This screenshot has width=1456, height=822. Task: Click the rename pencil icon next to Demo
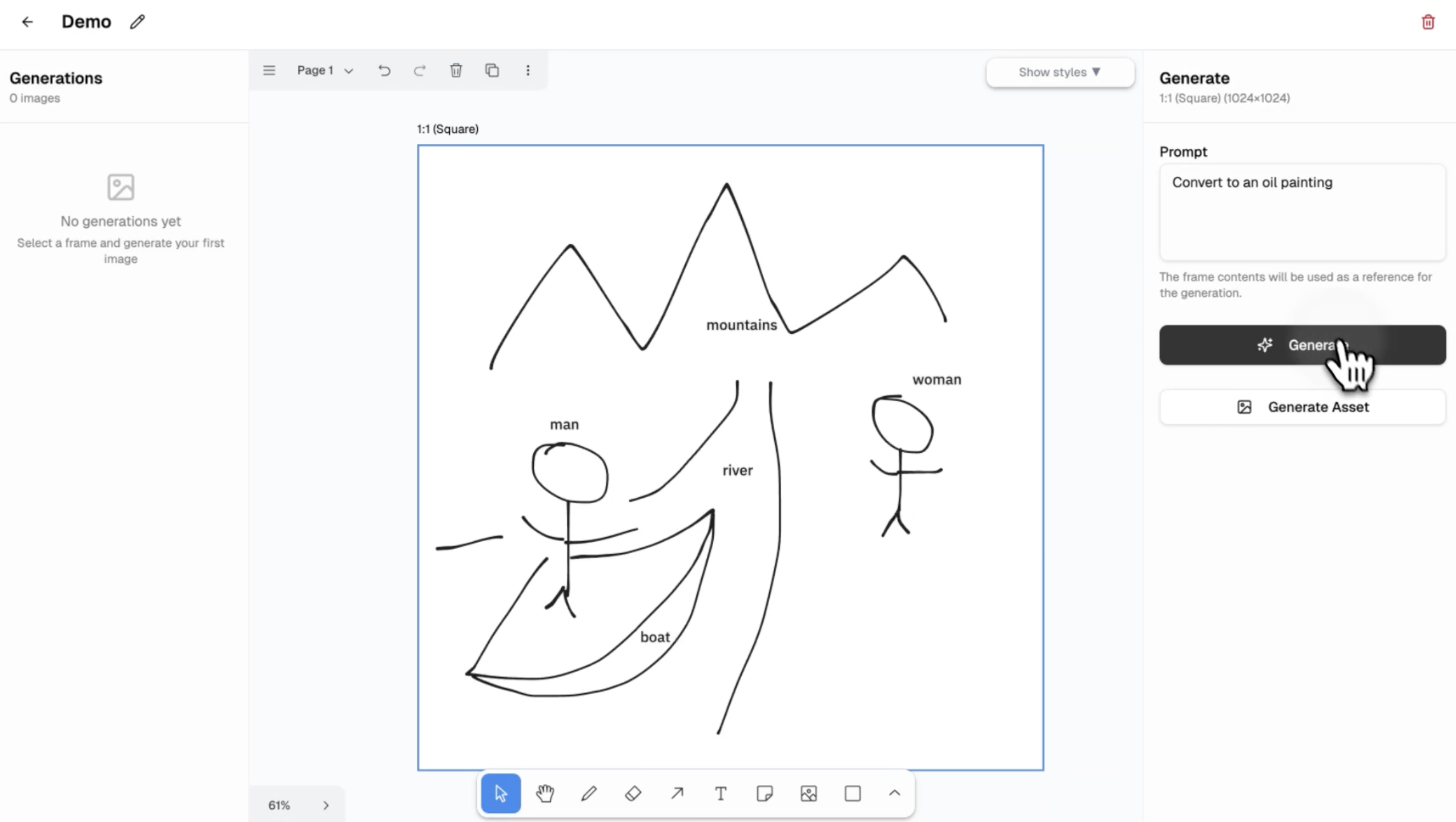click(x=136, y=22)
